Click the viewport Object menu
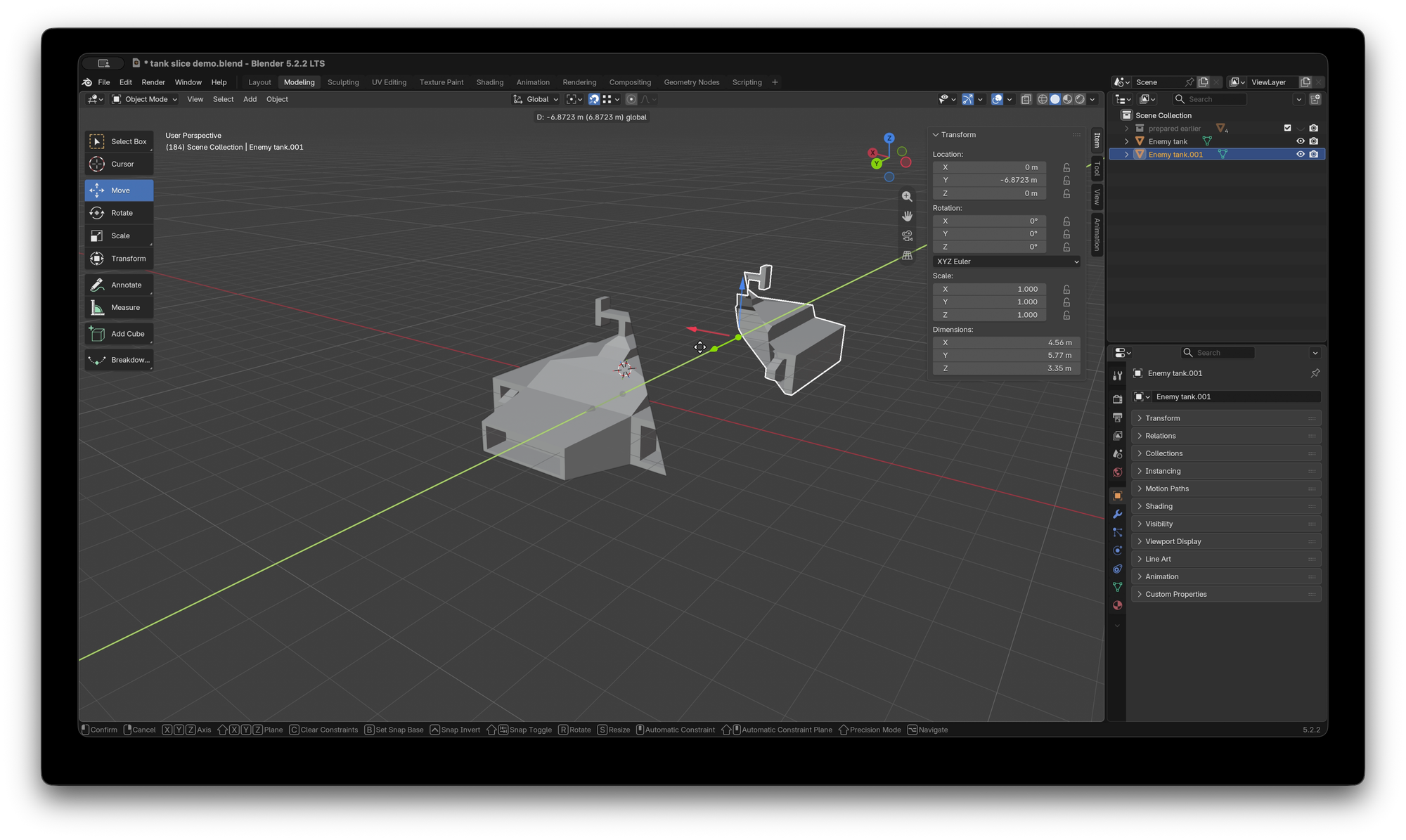The height and width of the screenshot is (840, 1406). [277, 99]
